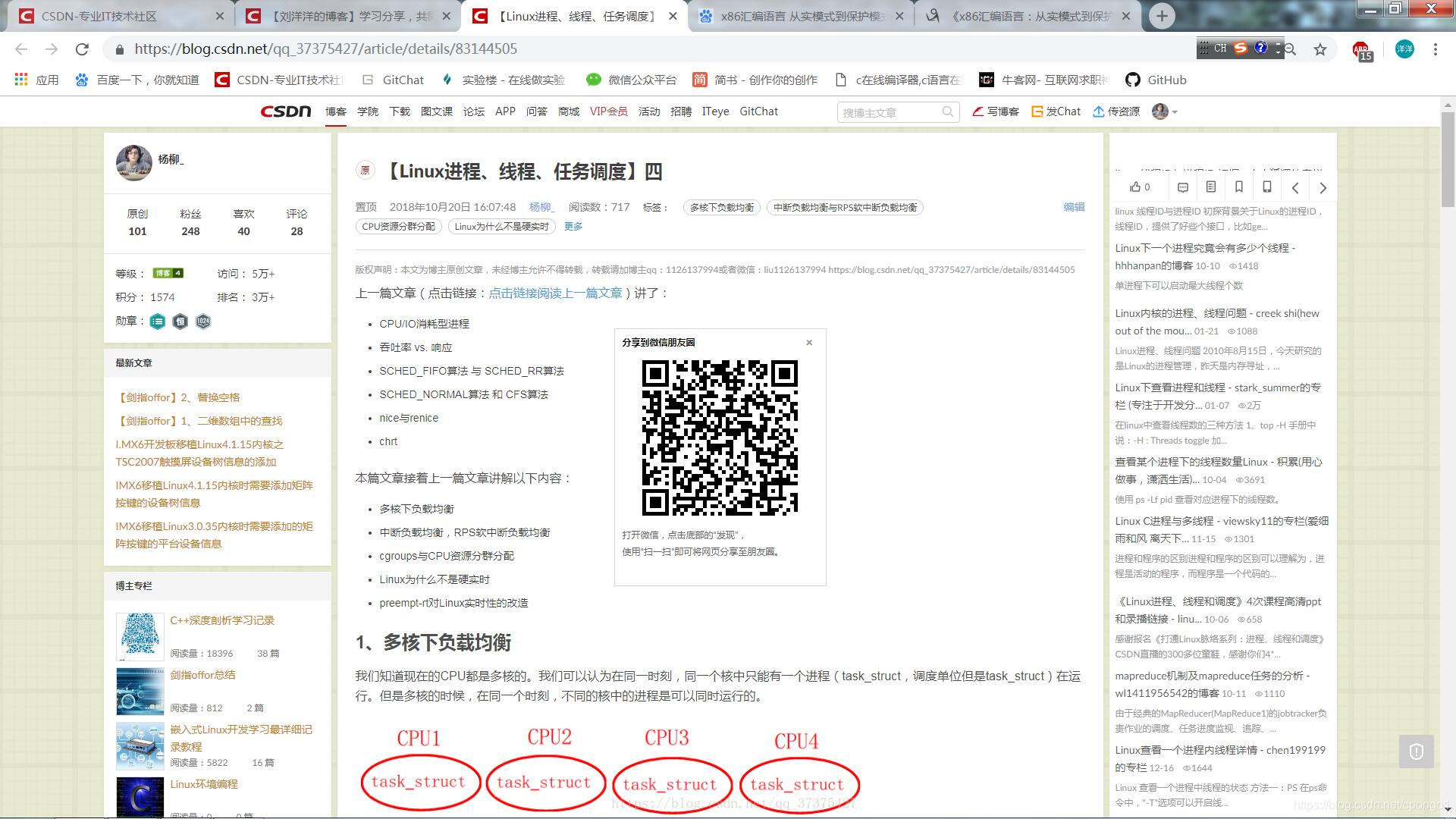This screenshot has width=1456, height=819.
Task: Click the search magnifier in CSDN search box
Action: [x=948, y=111]
